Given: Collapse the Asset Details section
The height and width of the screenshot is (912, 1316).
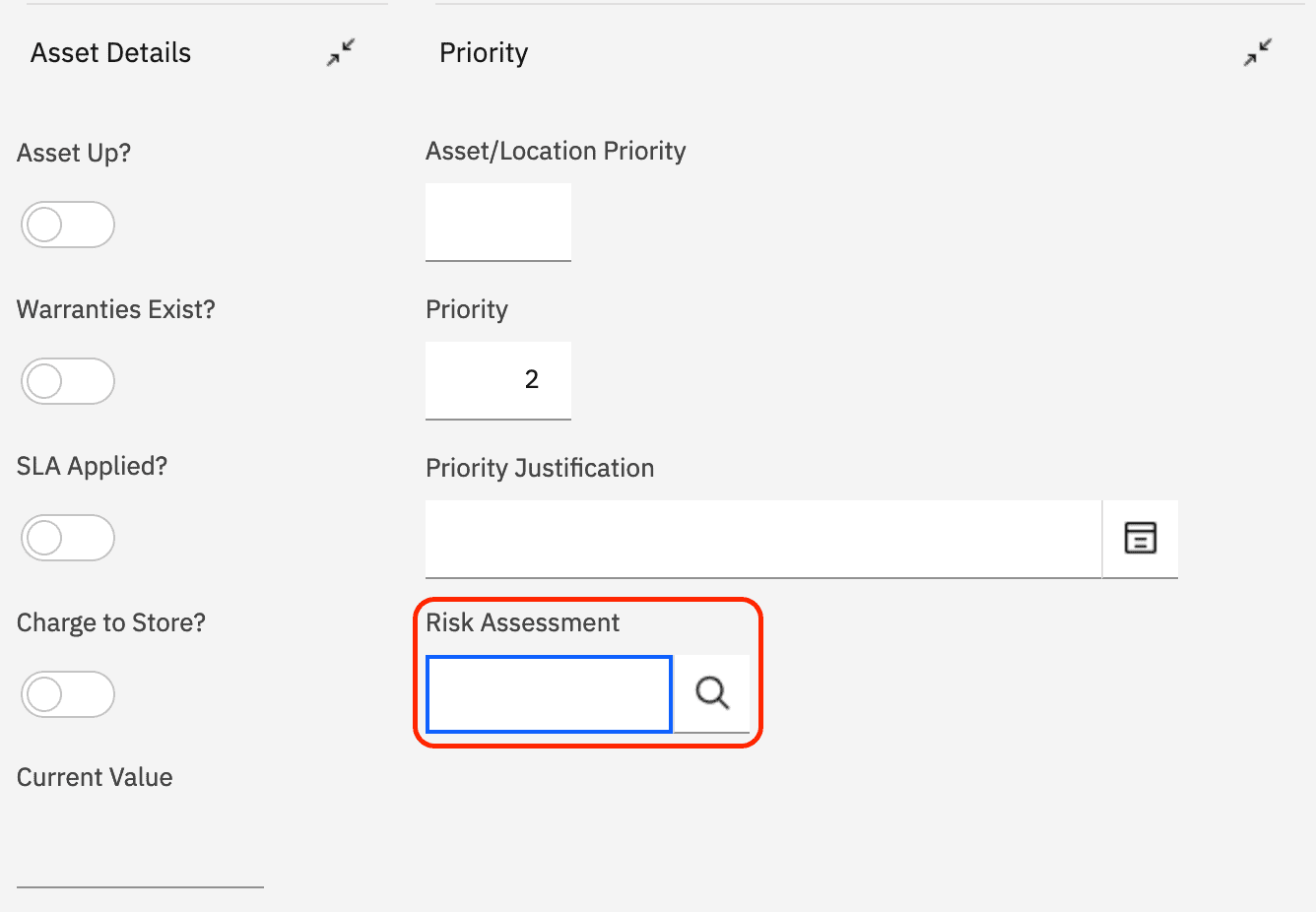Looking at the screenshot, I should (x=341, y=52).
